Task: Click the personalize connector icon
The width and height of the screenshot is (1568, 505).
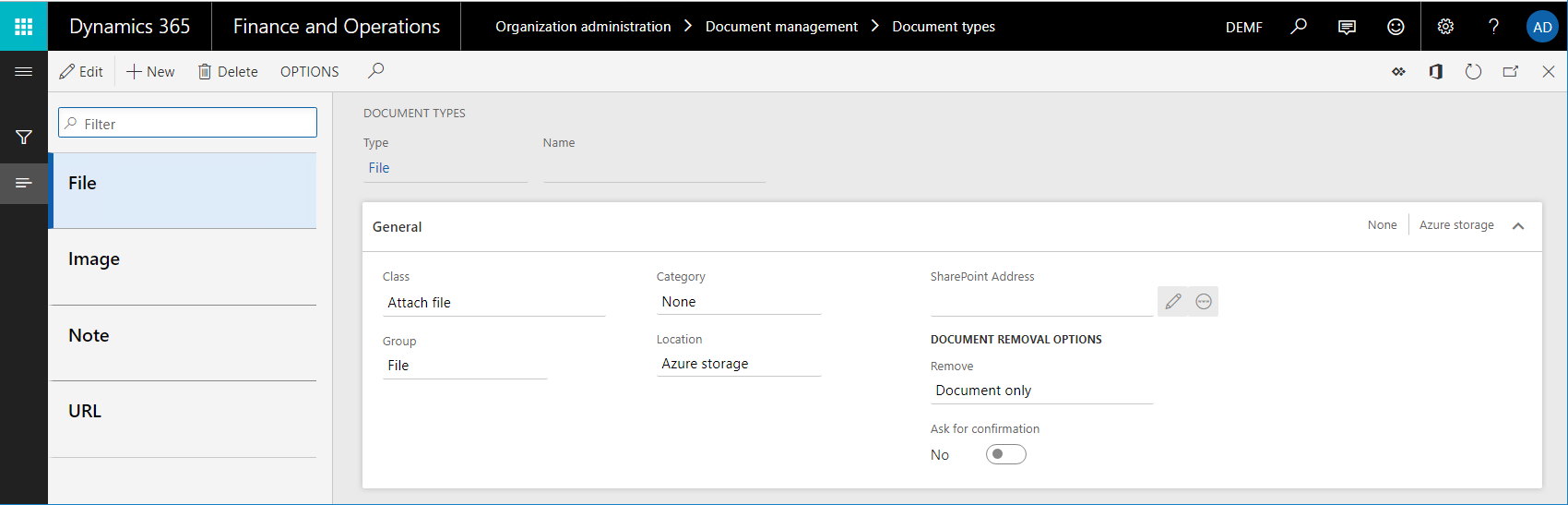Action: (x=1398, y=71)
